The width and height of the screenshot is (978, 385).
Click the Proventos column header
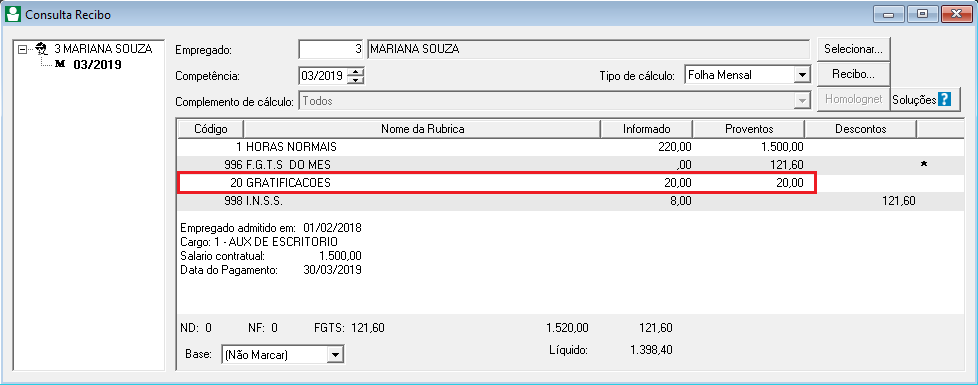[x=749, y=129]
